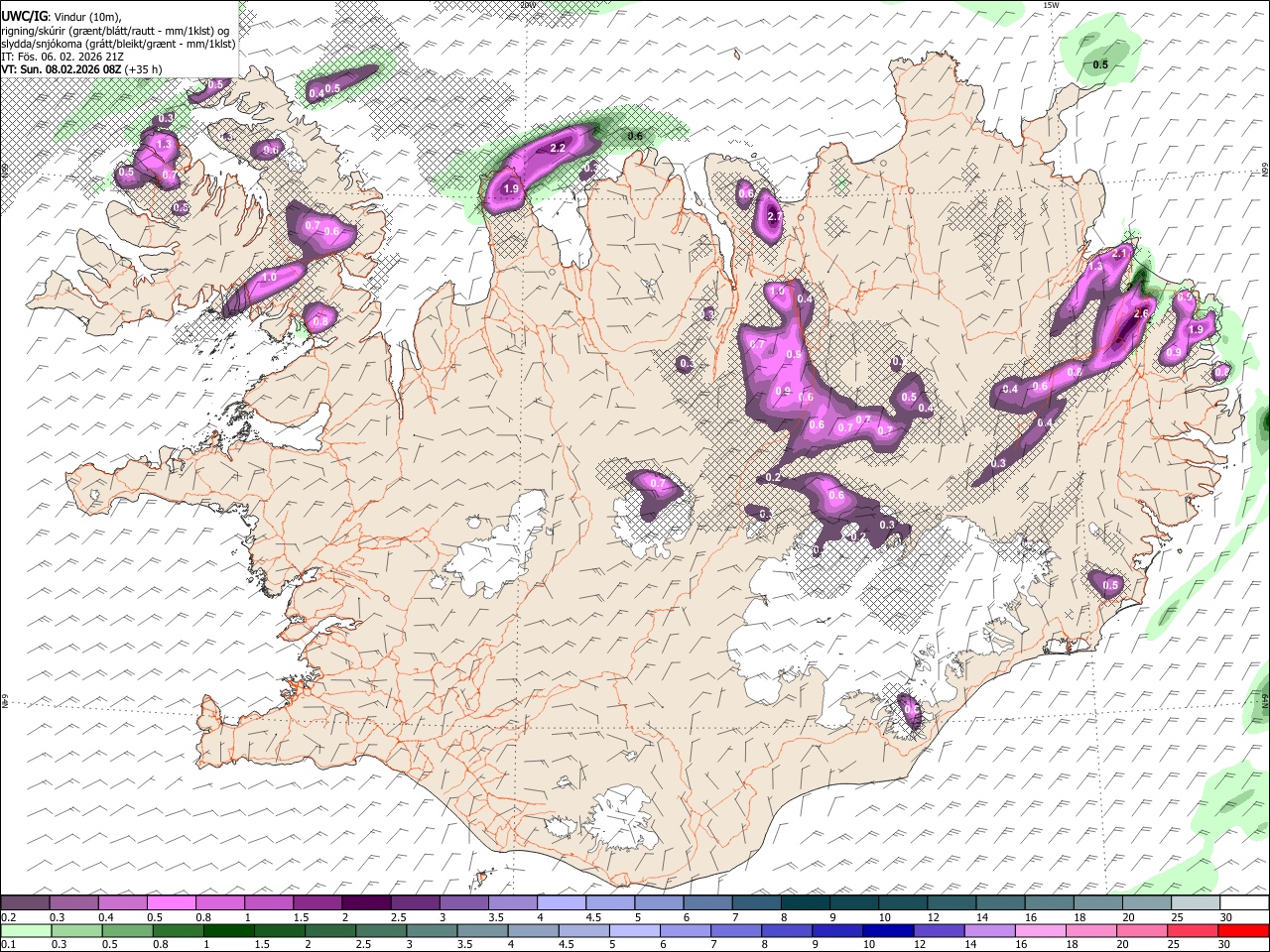The image size is (1270, 952).
Task: Click the 2.1 snowfall value in the northeast
Action: 1120,254
